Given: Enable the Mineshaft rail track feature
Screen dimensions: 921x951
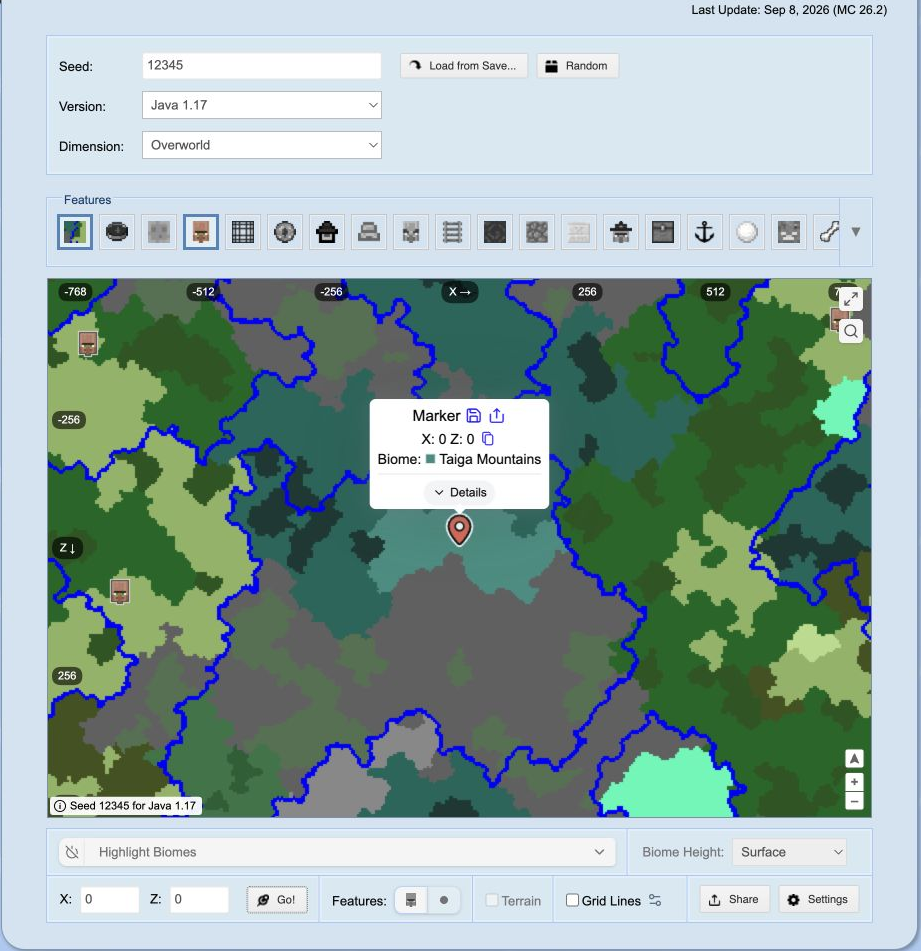Looking at the screenshot, I should click(x=453, y=232).
